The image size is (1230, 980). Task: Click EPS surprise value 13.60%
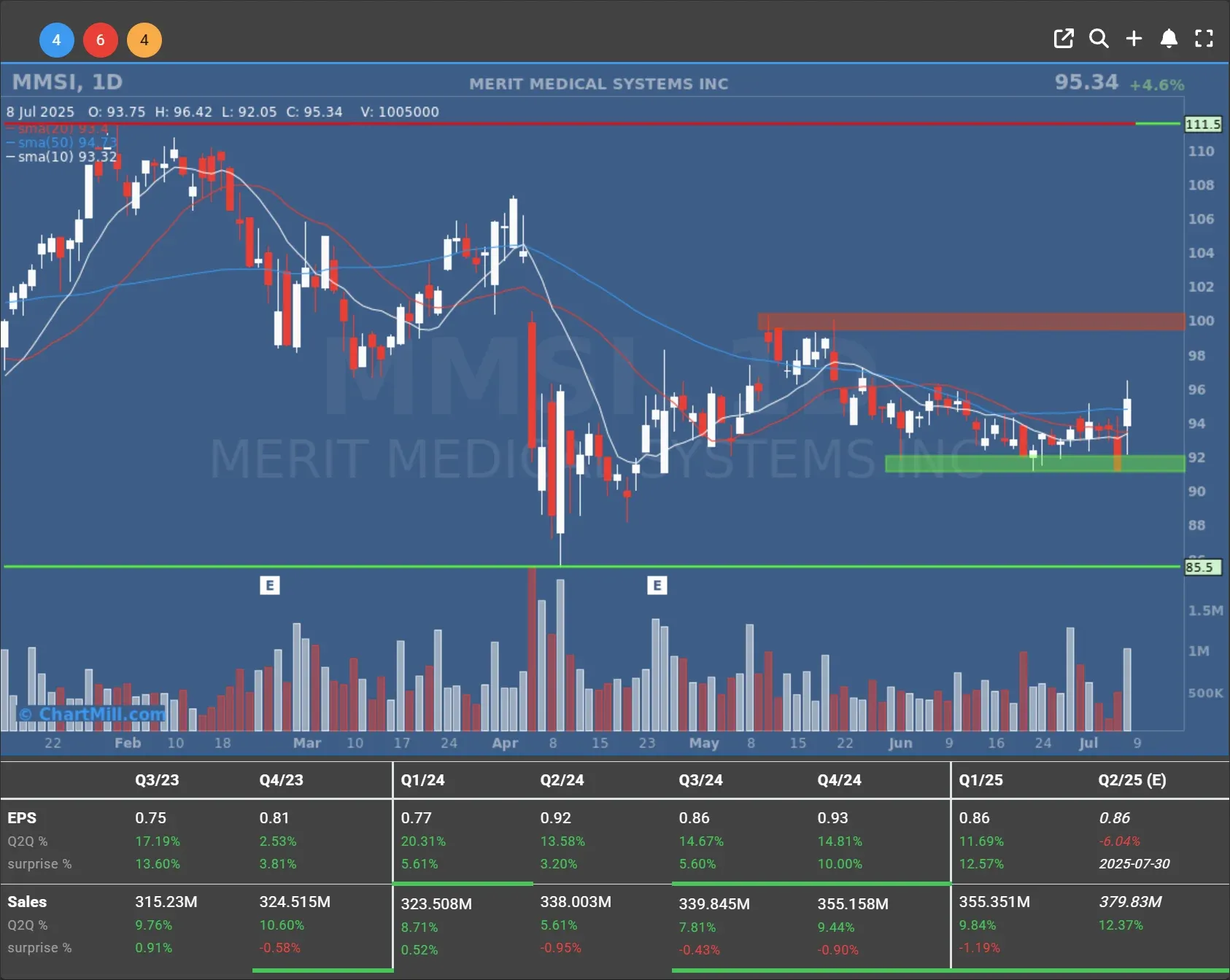[158, 863]
